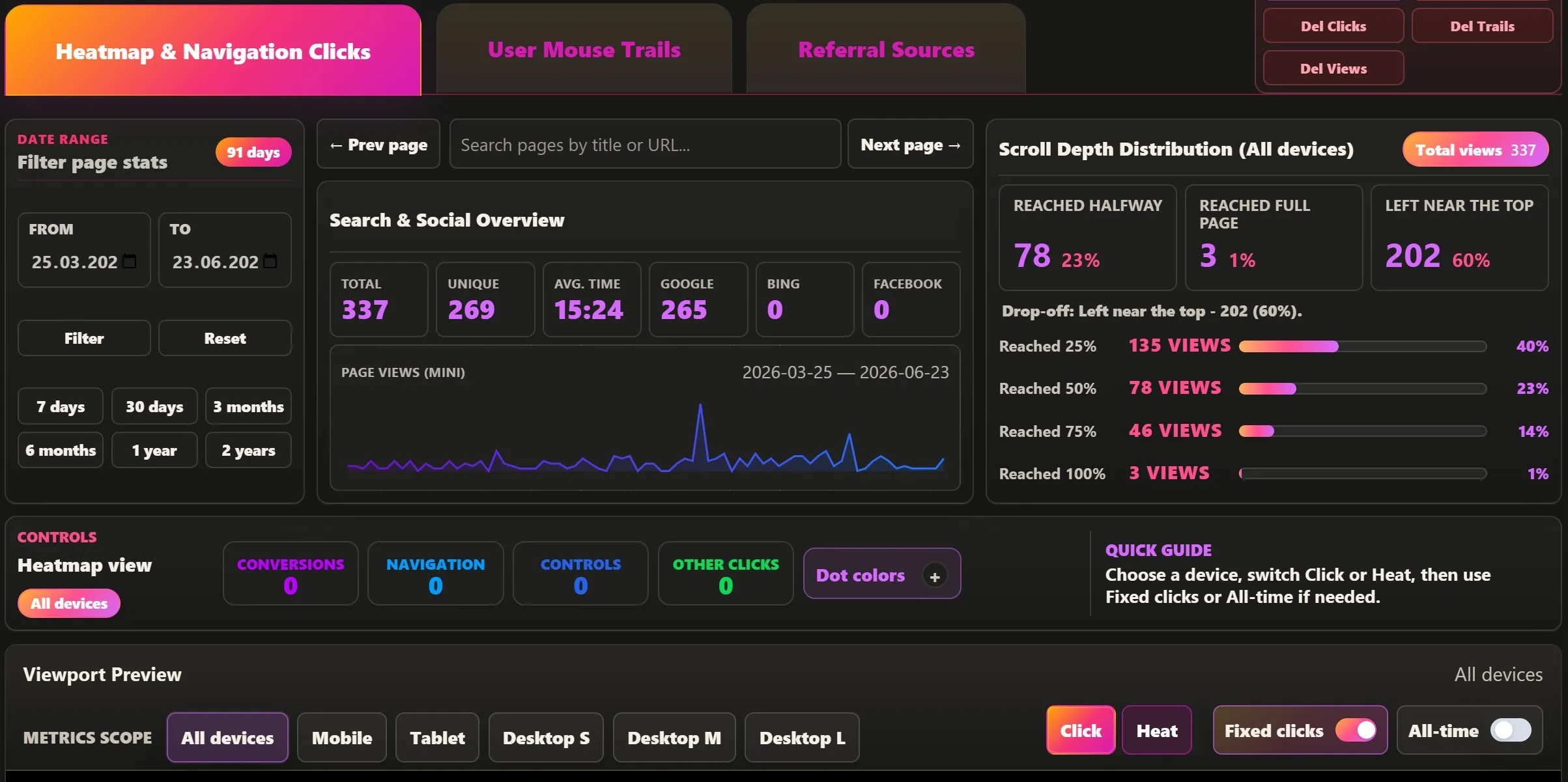Choose the 3 months preset

pyautogui.click(x=248, y=406)
